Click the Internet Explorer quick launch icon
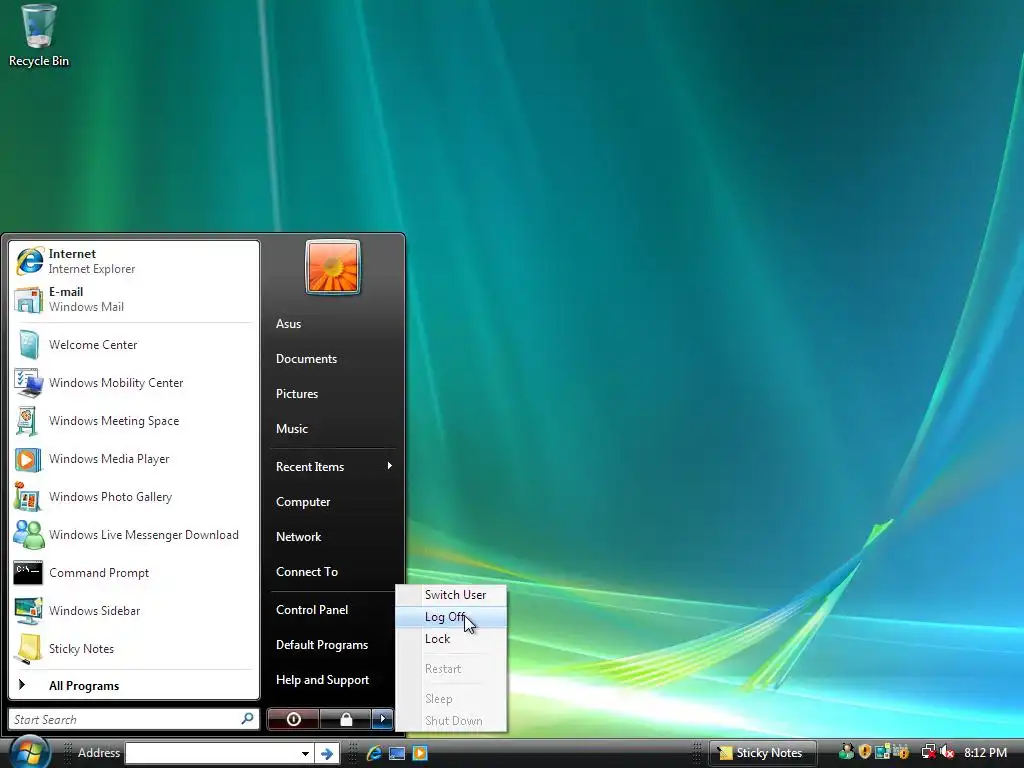This screenshot has width=1024, height=768. (374, 753)
